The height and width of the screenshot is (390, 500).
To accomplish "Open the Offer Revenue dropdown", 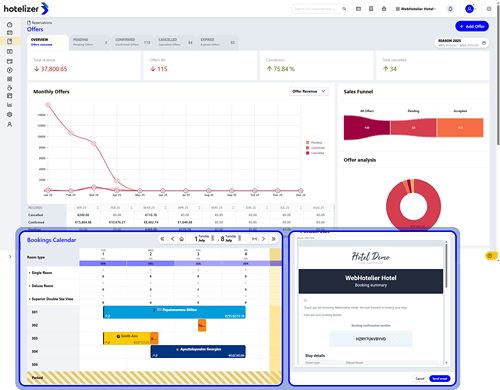I will [309, 91].
